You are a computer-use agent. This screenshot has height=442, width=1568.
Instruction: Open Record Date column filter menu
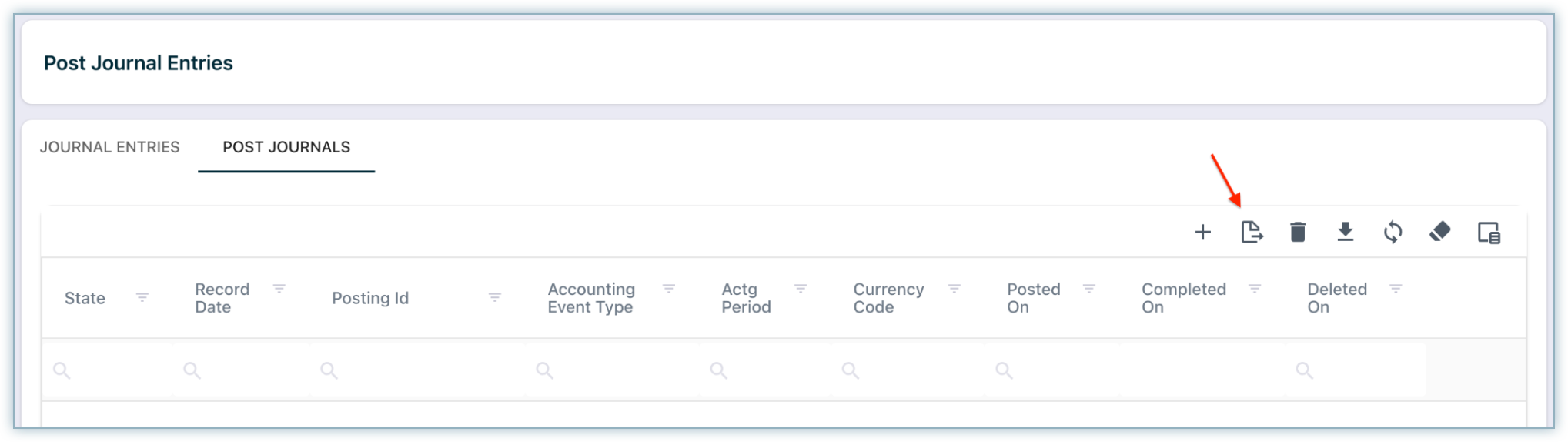[x=279, y=289]
